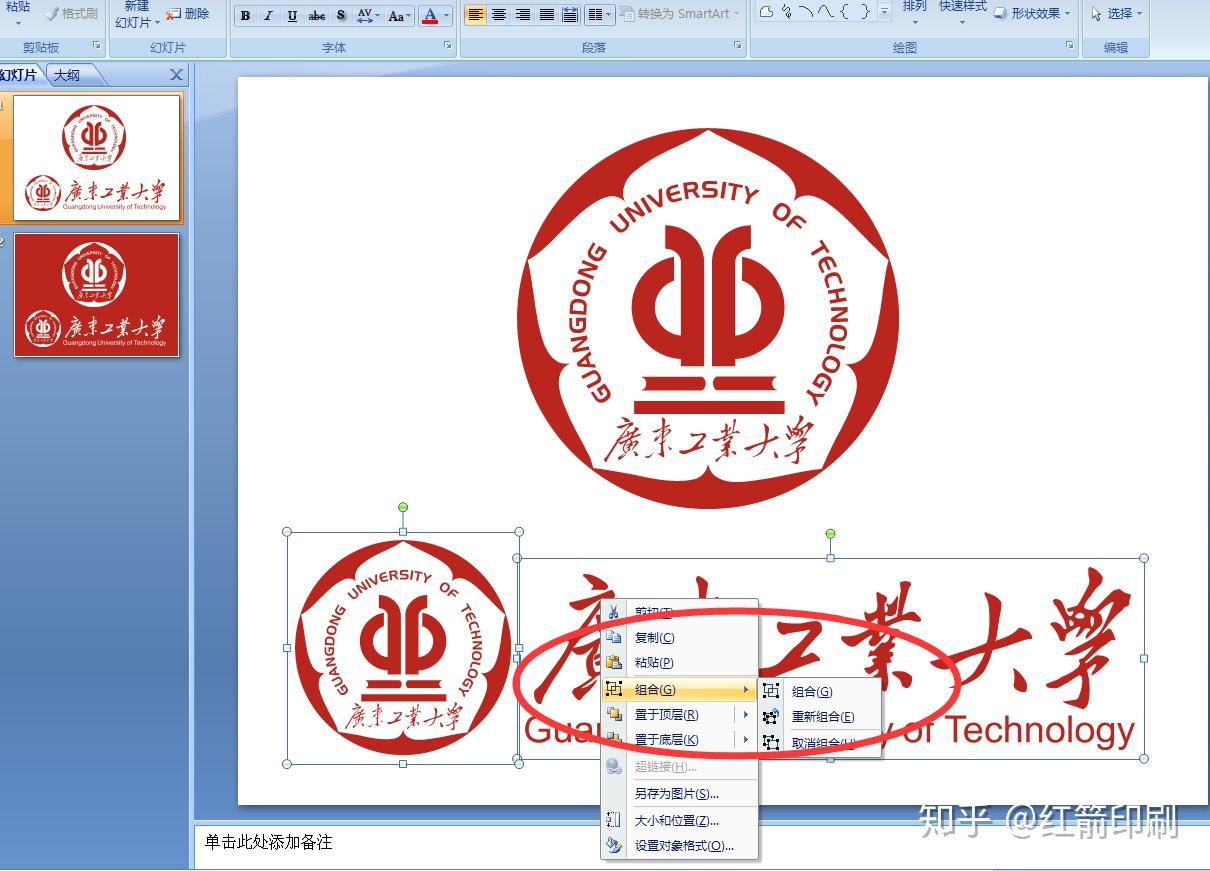Image resolution: width=1210 pixels, height=871 pixels.
Task: Choose Copy (复制) in the context menu
Action: click(678, 638)
